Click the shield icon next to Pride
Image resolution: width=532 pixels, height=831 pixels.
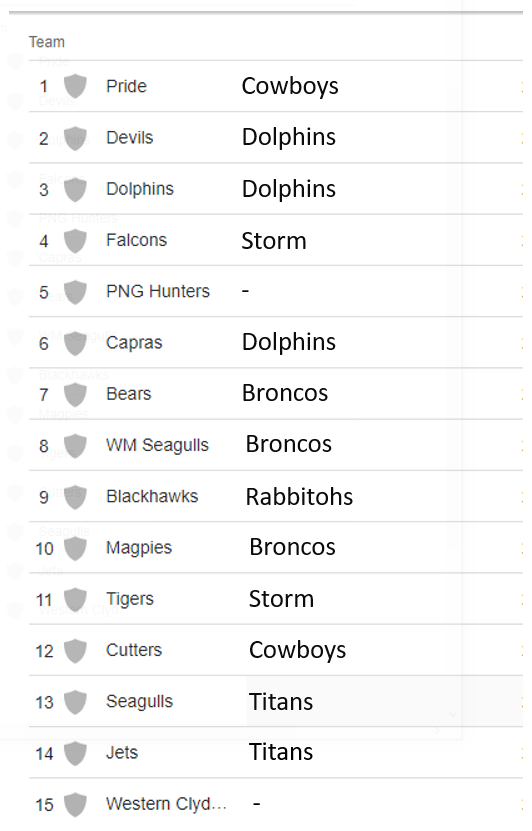point(75,86)
